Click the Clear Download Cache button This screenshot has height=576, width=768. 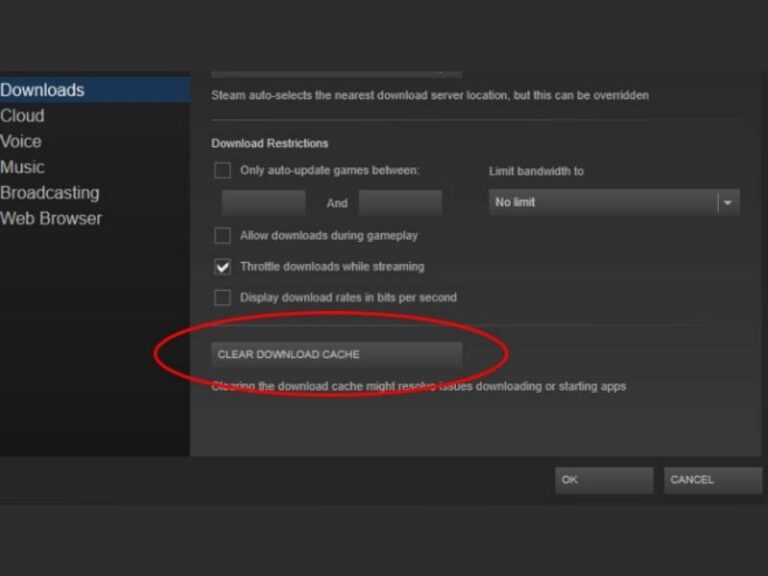coord(336,354)
